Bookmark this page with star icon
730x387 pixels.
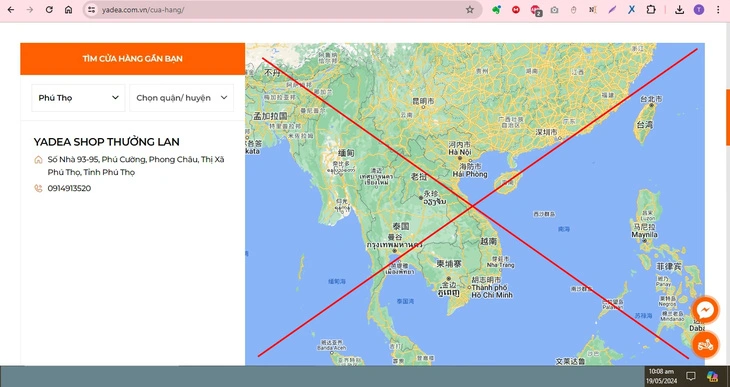[470, 9]
